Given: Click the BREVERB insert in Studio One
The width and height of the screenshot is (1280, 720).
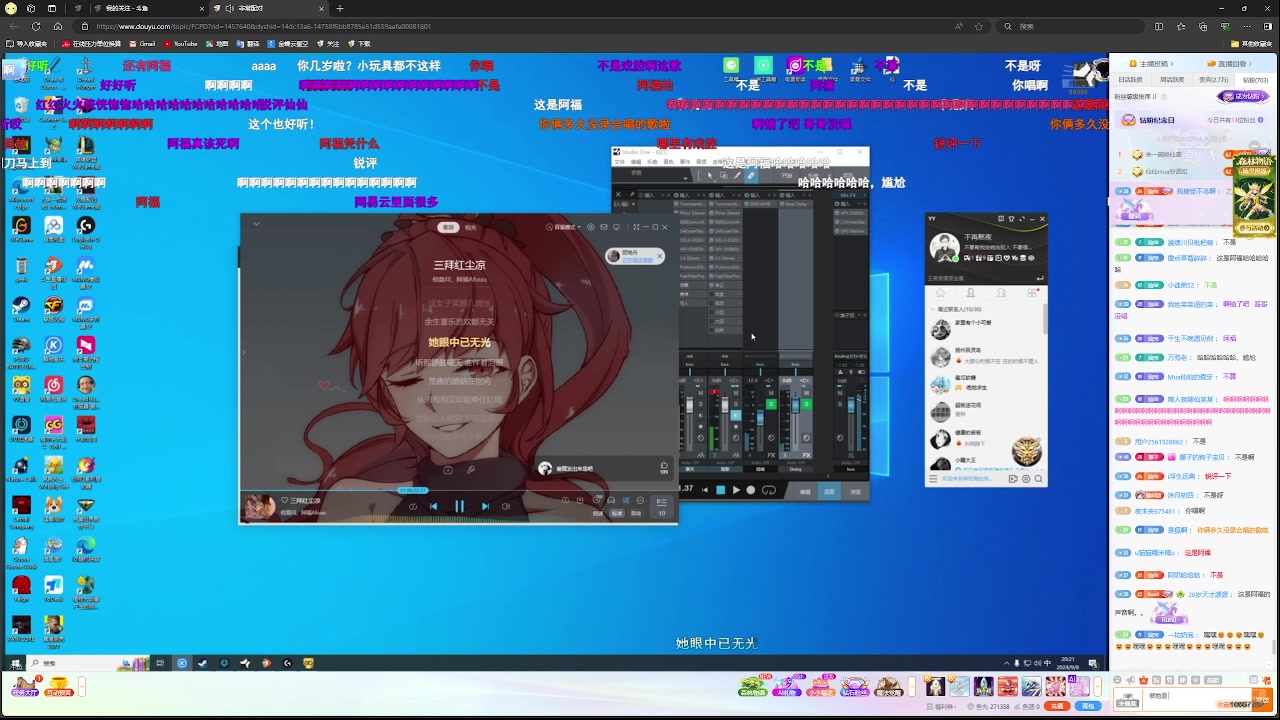Looking at the screenshot, I should point(760,204).
